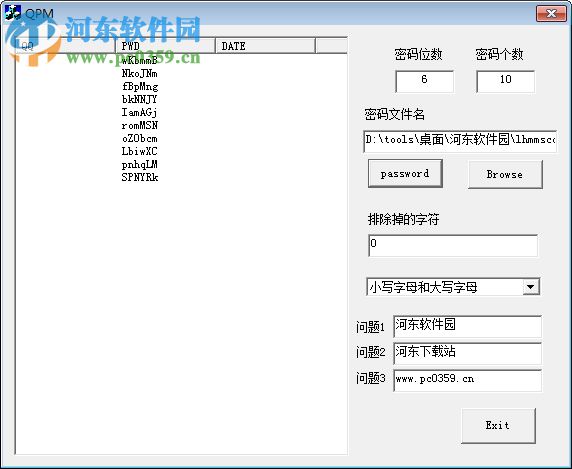Select password row bkNNJY

click(139, 99)
